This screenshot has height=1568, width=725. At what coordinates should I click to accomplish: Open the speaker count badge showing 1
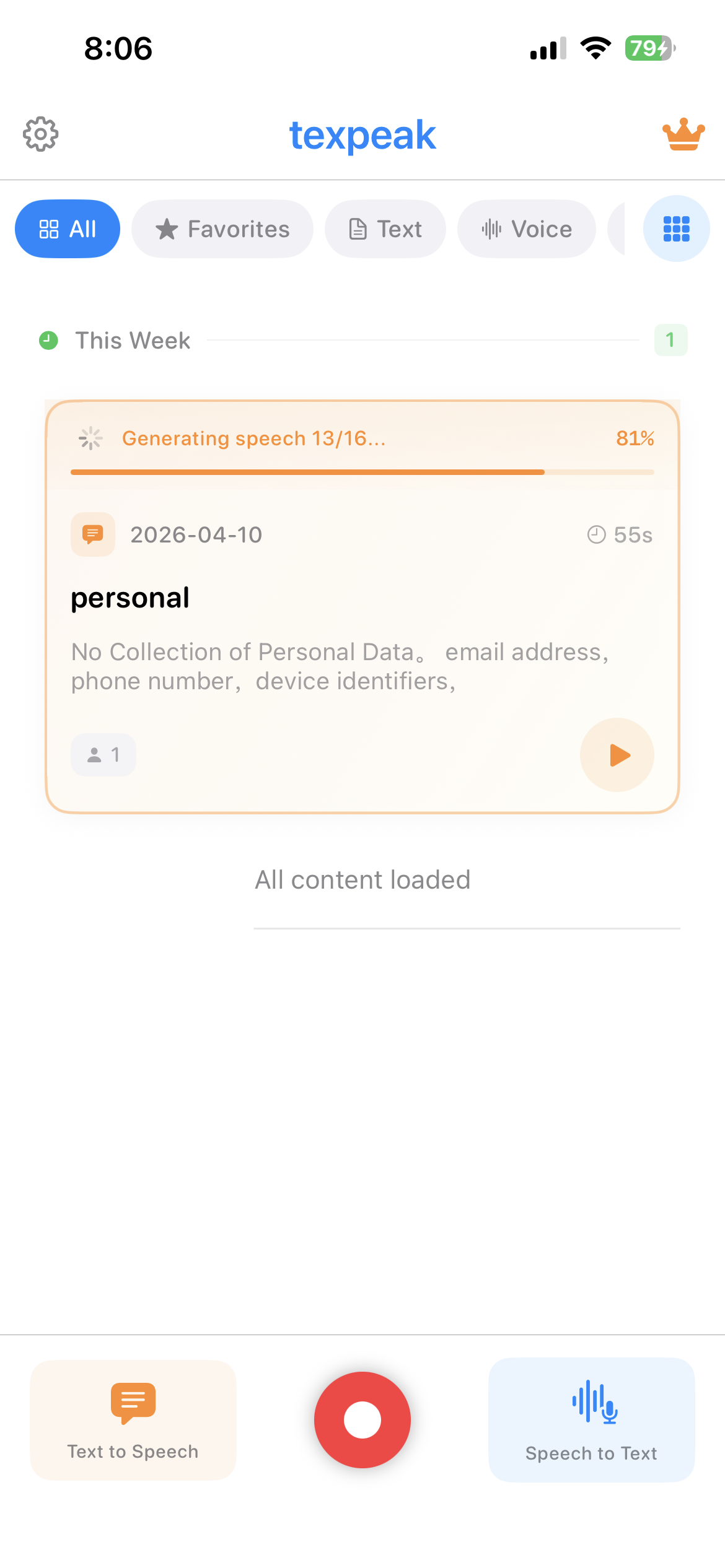point(103,754)
